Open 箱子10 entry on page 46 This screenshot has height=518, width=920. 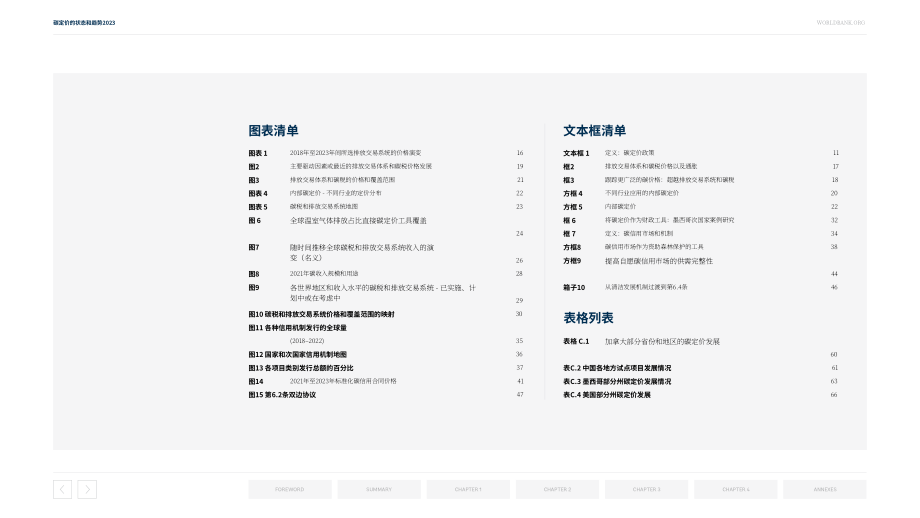[x=701, y=287]
